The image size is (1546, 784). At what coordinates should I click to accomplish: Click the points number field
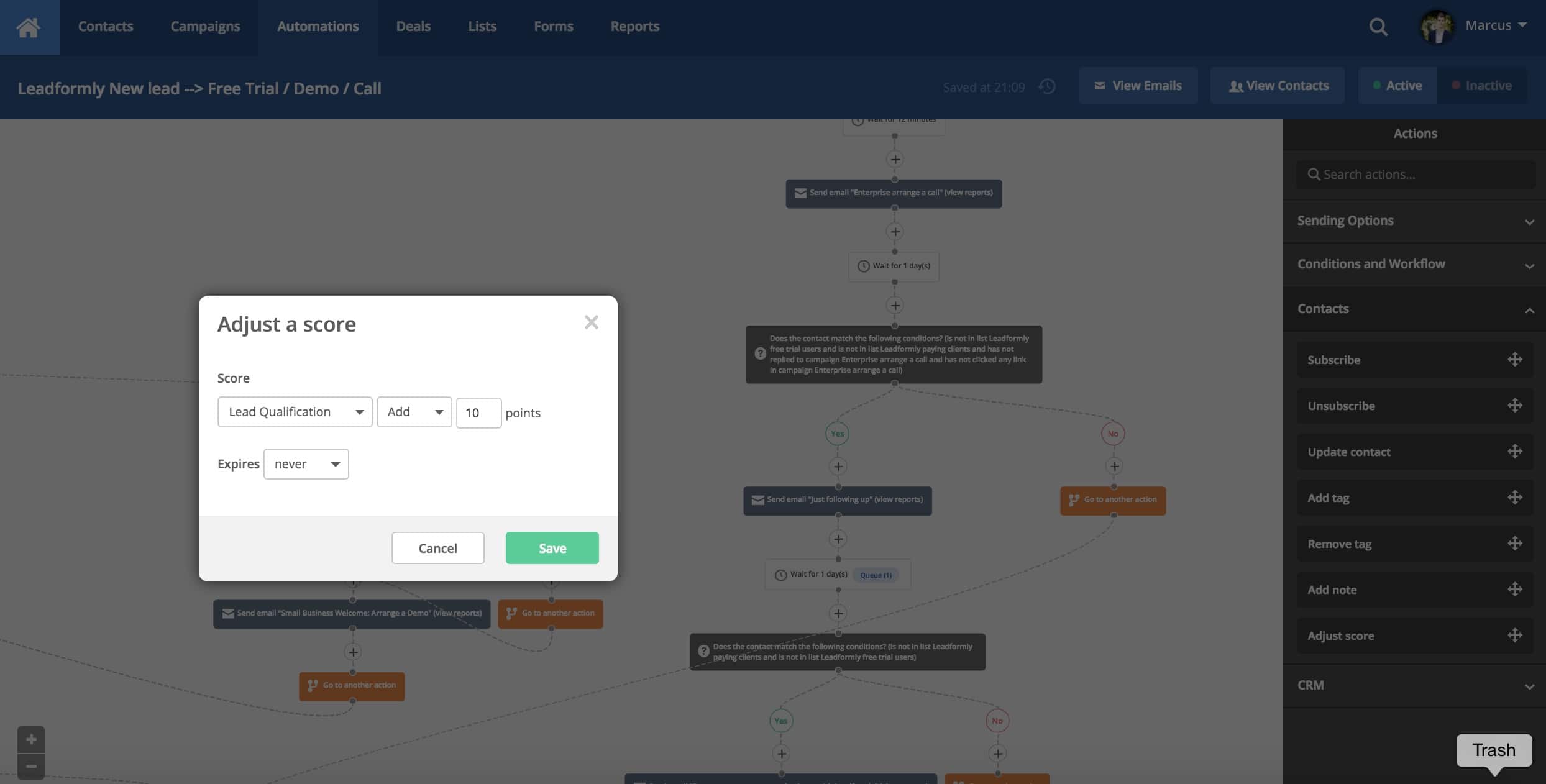pos(478,413)
